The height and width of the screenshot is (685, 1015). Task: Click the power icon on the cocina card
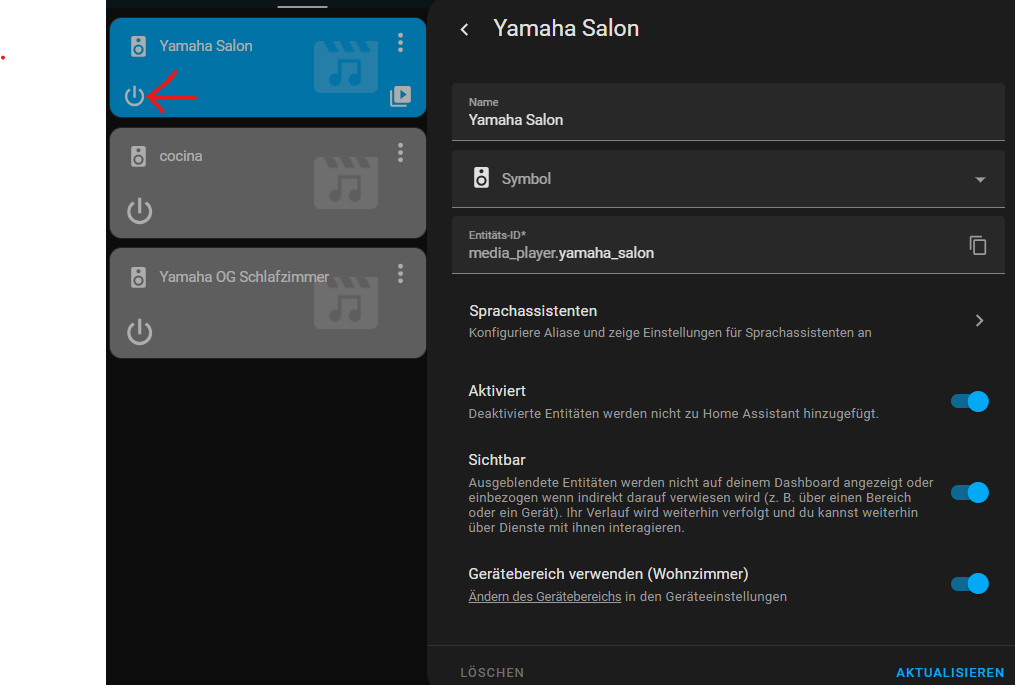tap(139, 211)
